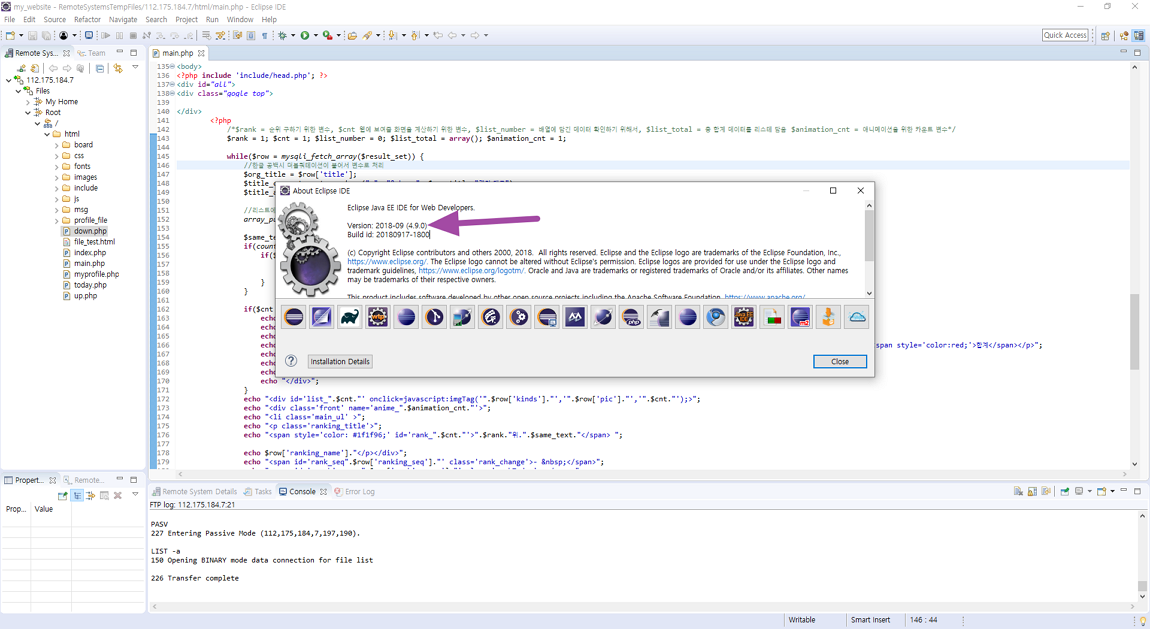This screenshot has height=629, width=1150.
Task: Switch to the Tasks tab
Action: [257, 492]
